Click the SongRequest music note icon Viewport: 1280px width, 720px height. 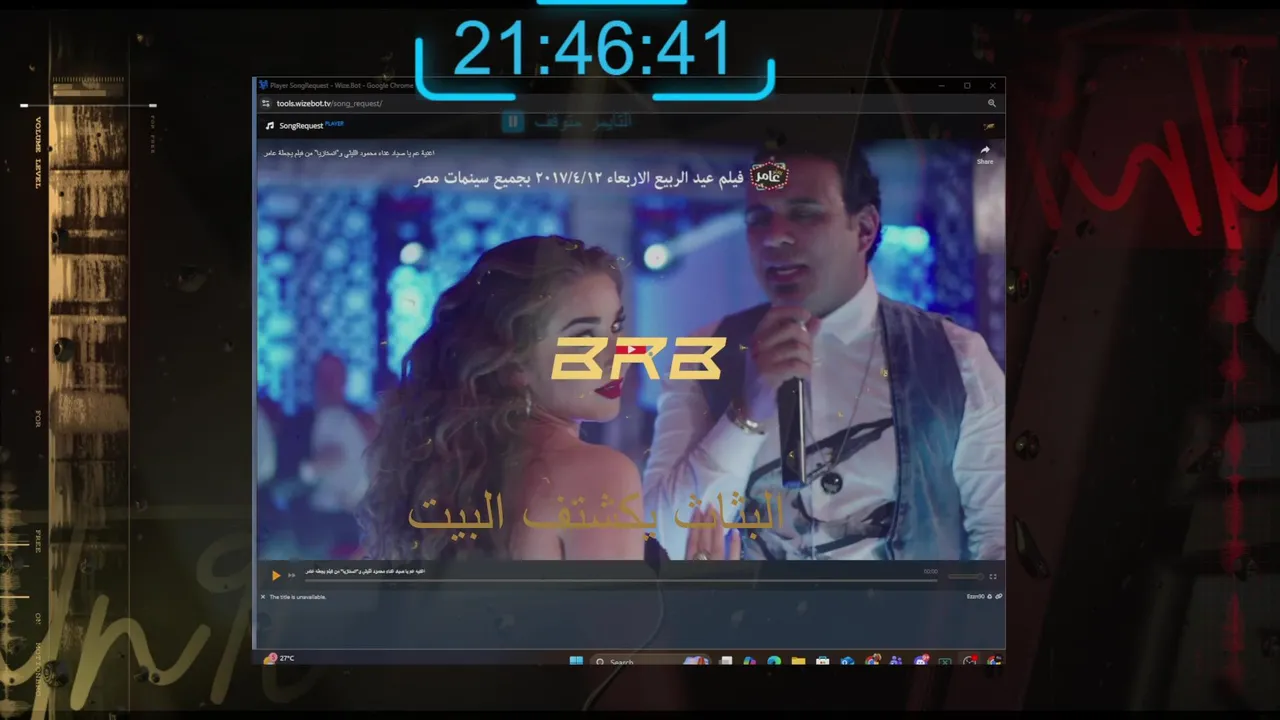(270, 126)
